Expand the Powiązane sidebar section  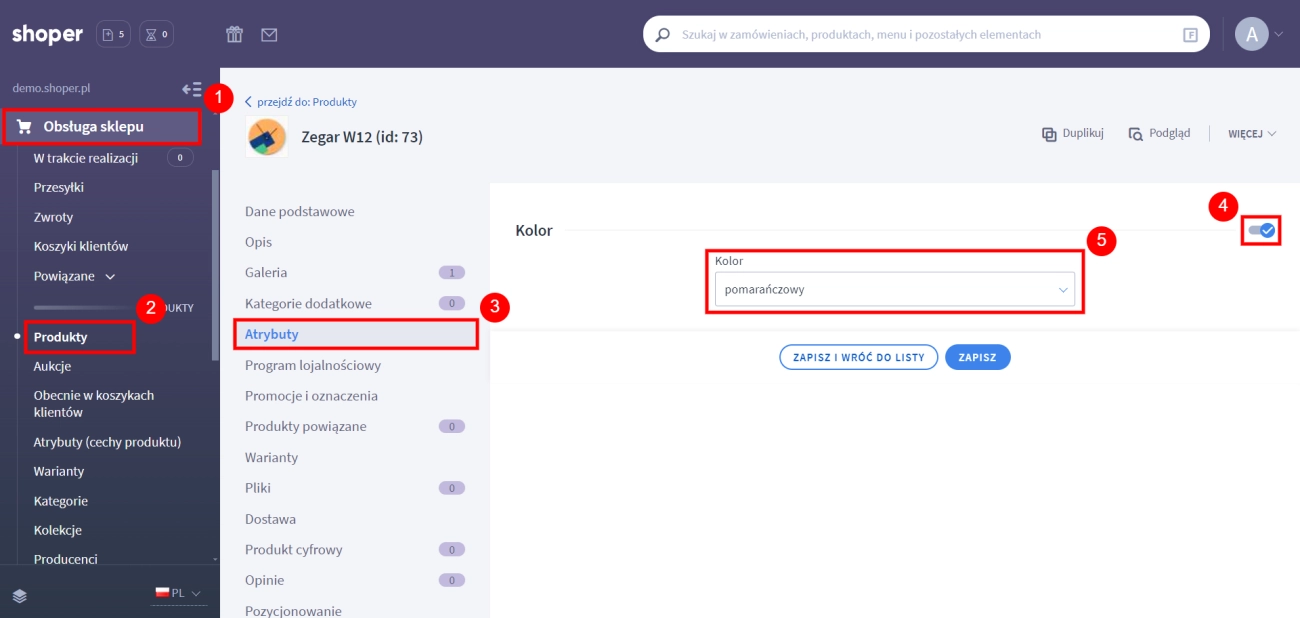(74, 276)
